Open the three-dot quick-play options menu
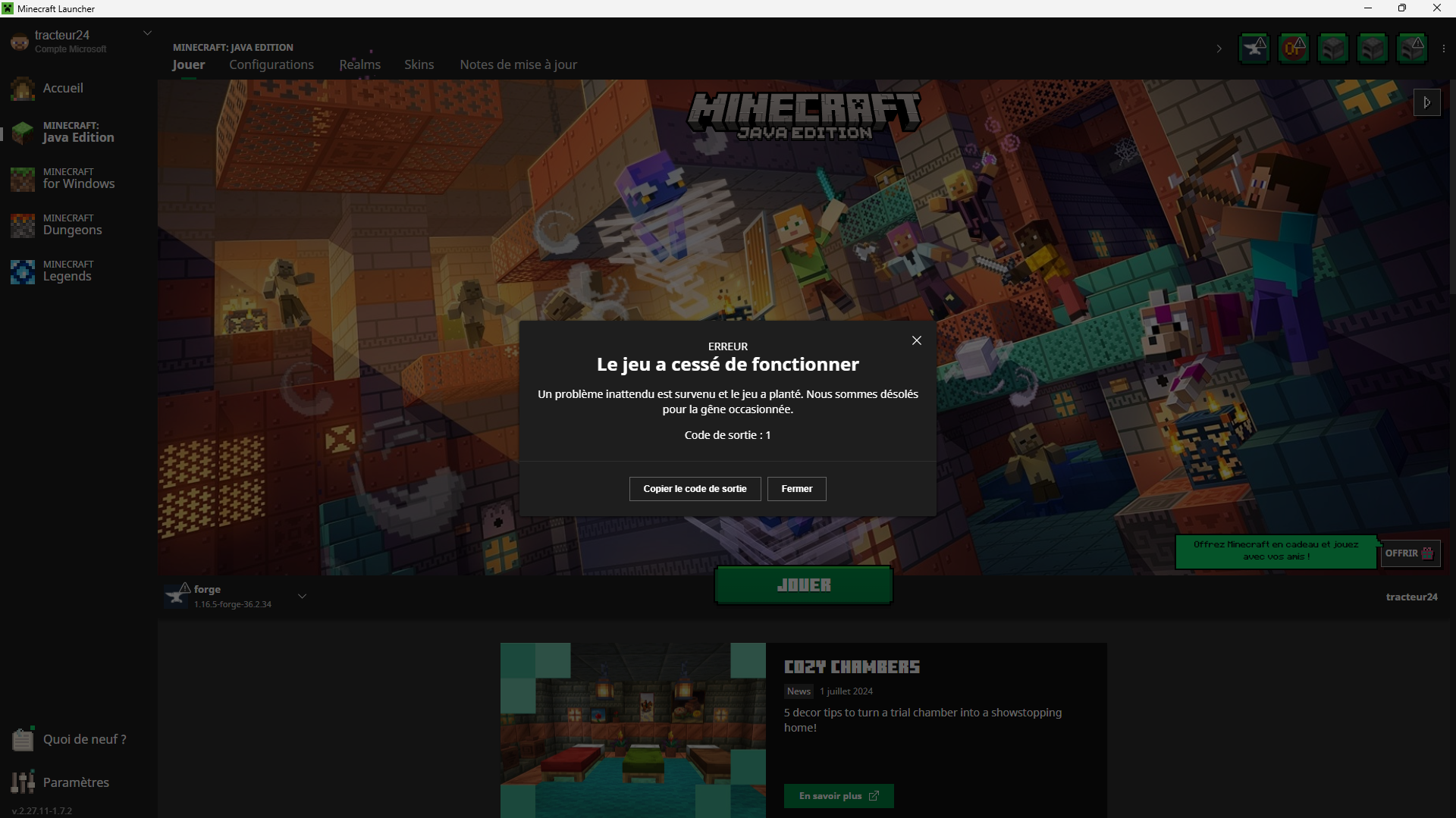Screen dimensions: 1456x818 1443,49
